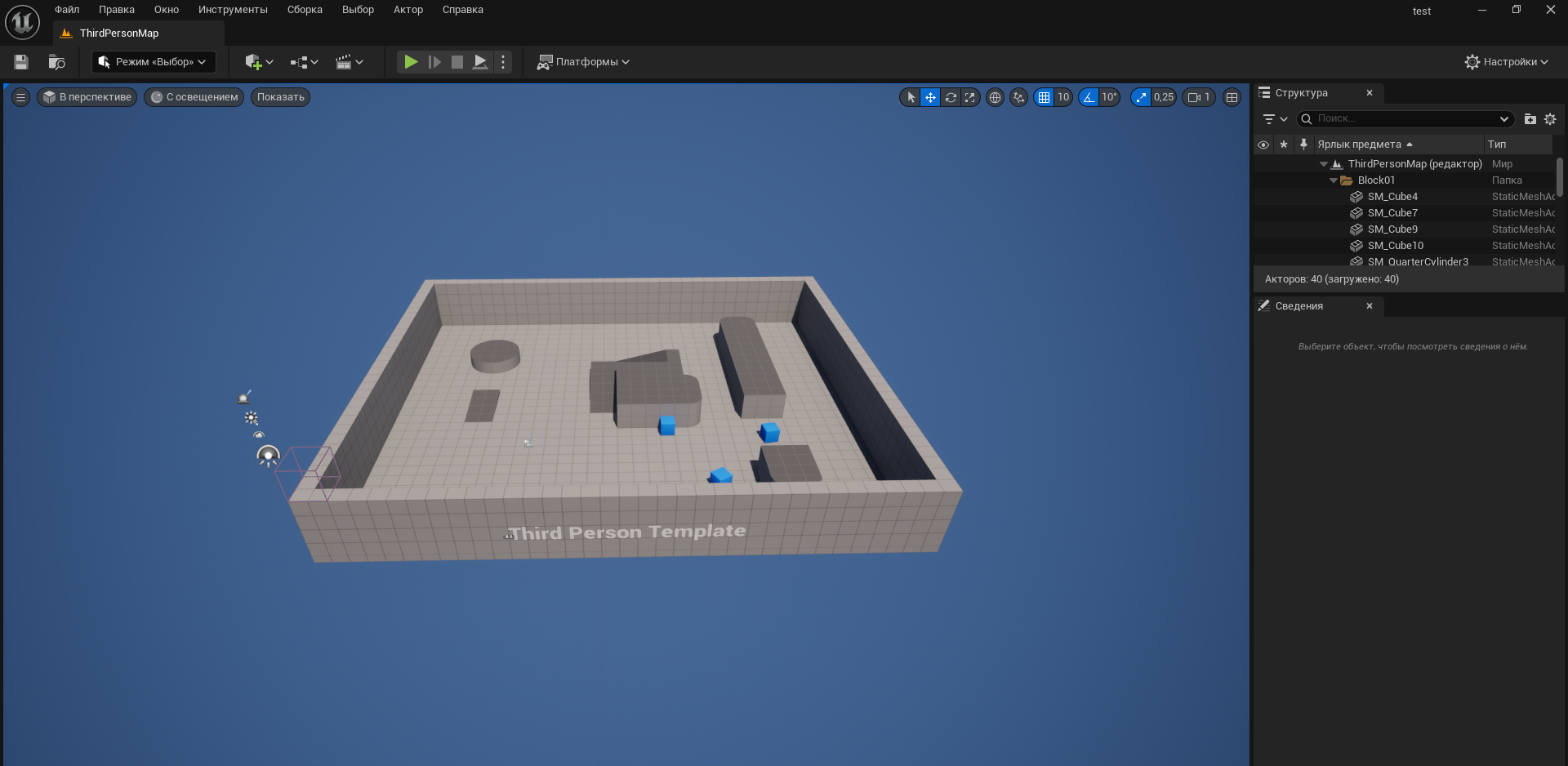Open the Режим «Выбор» mode dropdown
Image resolution: width=1568 pixels, height=766 pixels.
(x=154, y=62)
